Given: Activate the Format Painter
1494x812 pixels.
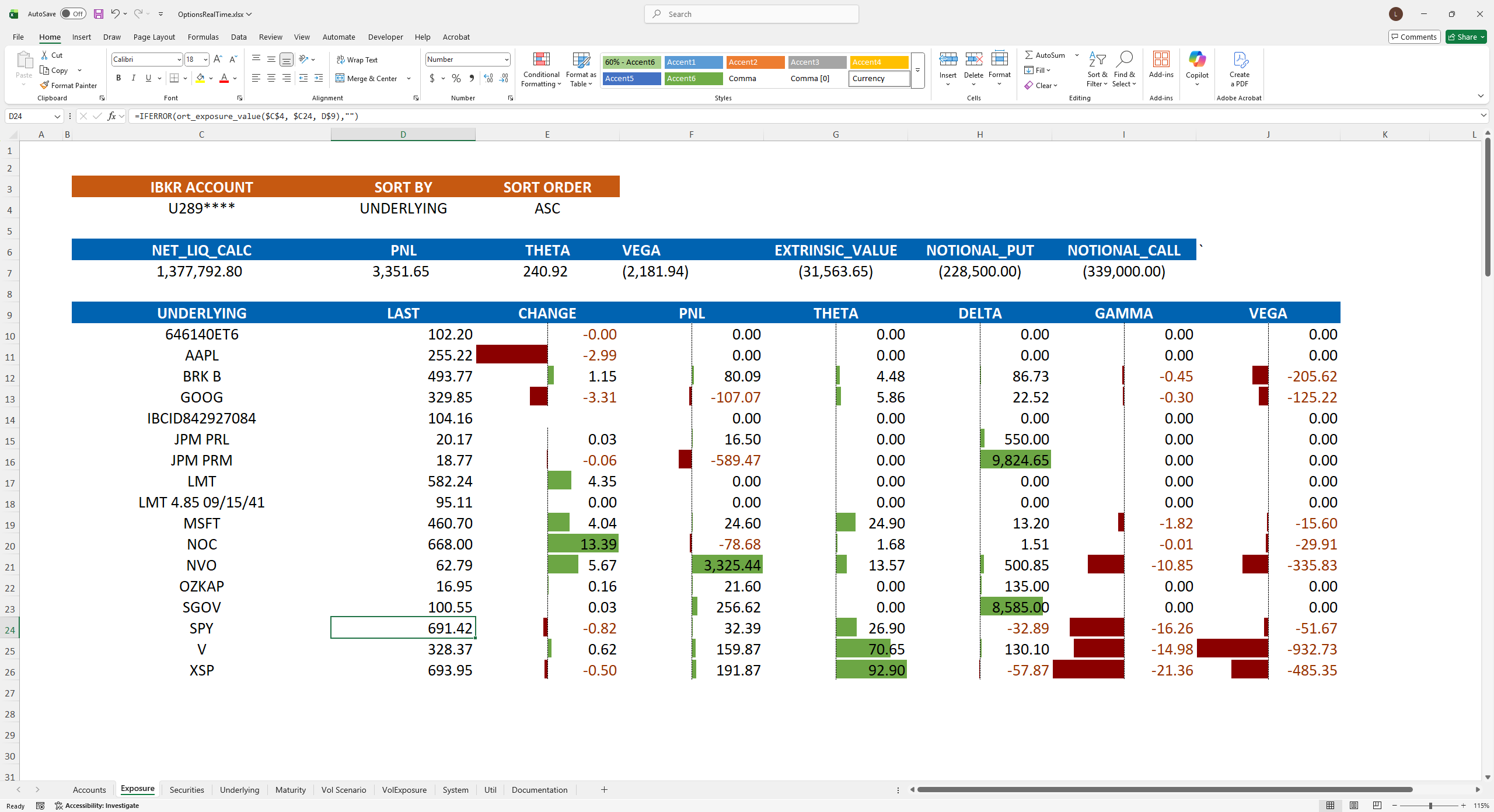Looking at the screenshot, I should pos(68,85).
